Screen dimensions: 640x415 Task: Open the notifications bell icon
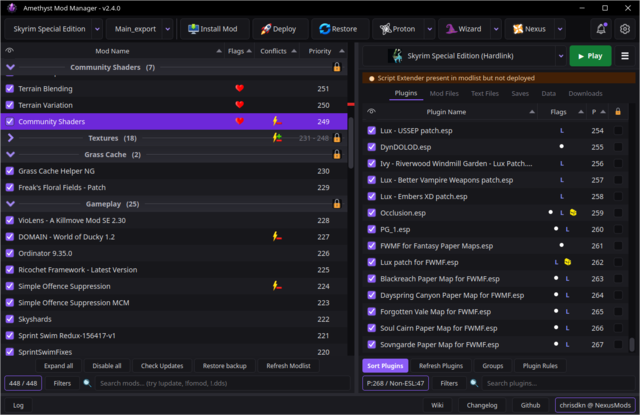601,29
